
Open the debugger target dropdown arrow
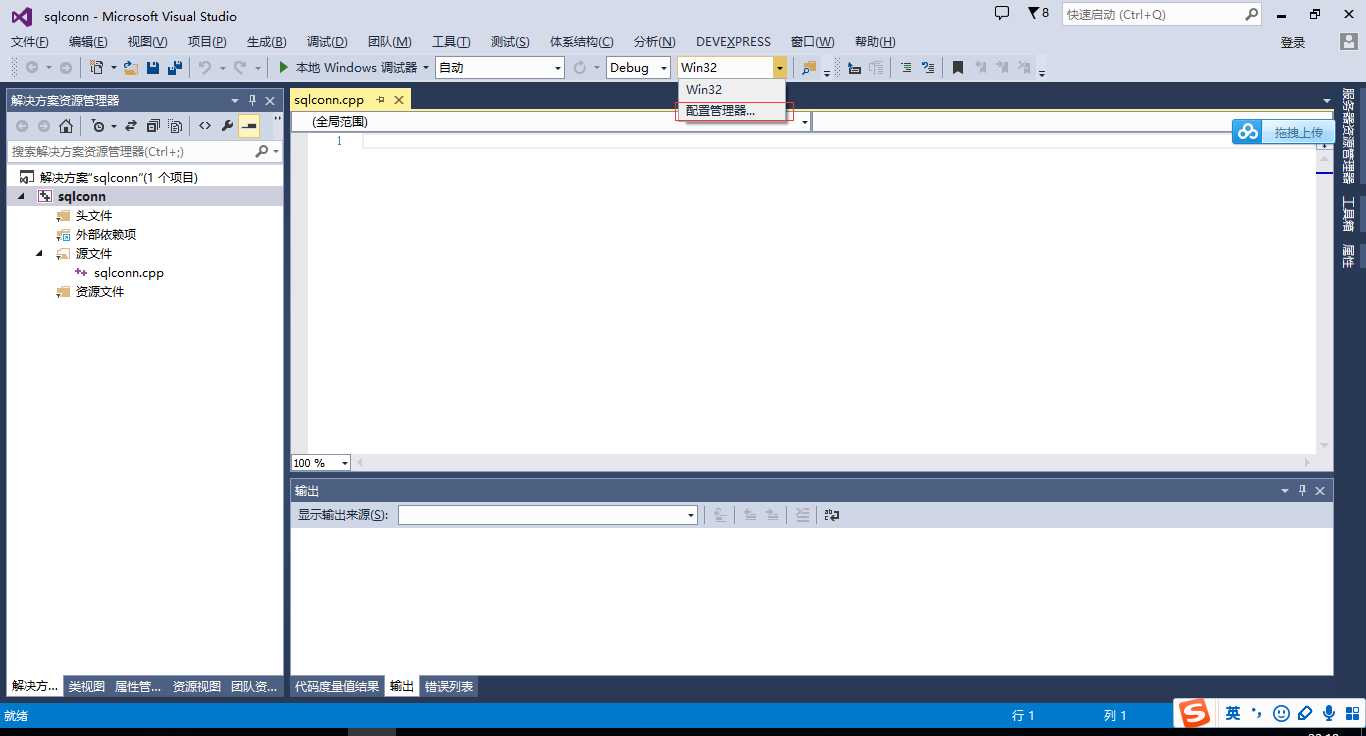pos(426,68)
